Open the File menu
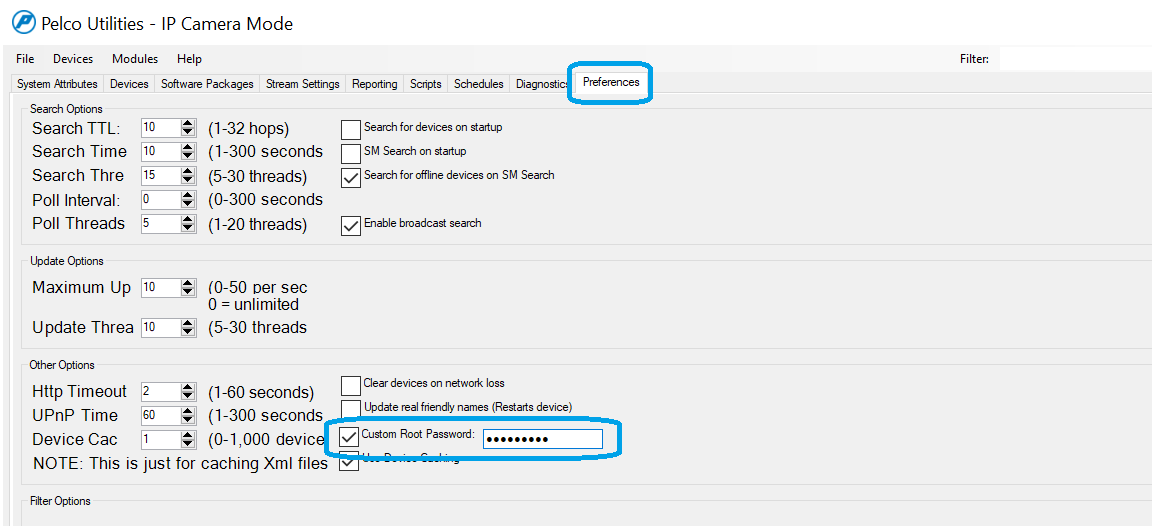1156x527 pixels. pos(25,59)
